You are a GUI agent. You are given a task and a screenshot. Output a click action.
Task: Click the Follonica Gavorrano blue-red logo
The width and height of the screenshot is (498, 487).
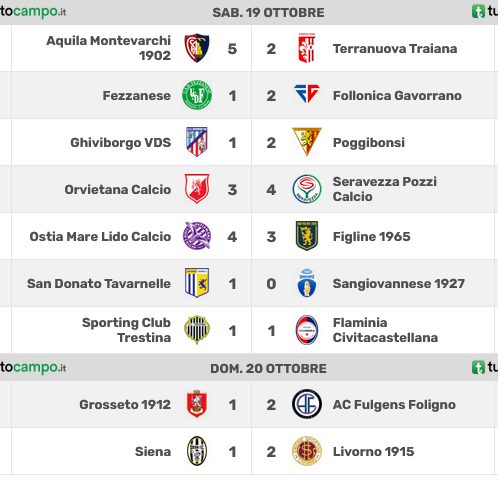pyautogui.click(x=307, y=93)
